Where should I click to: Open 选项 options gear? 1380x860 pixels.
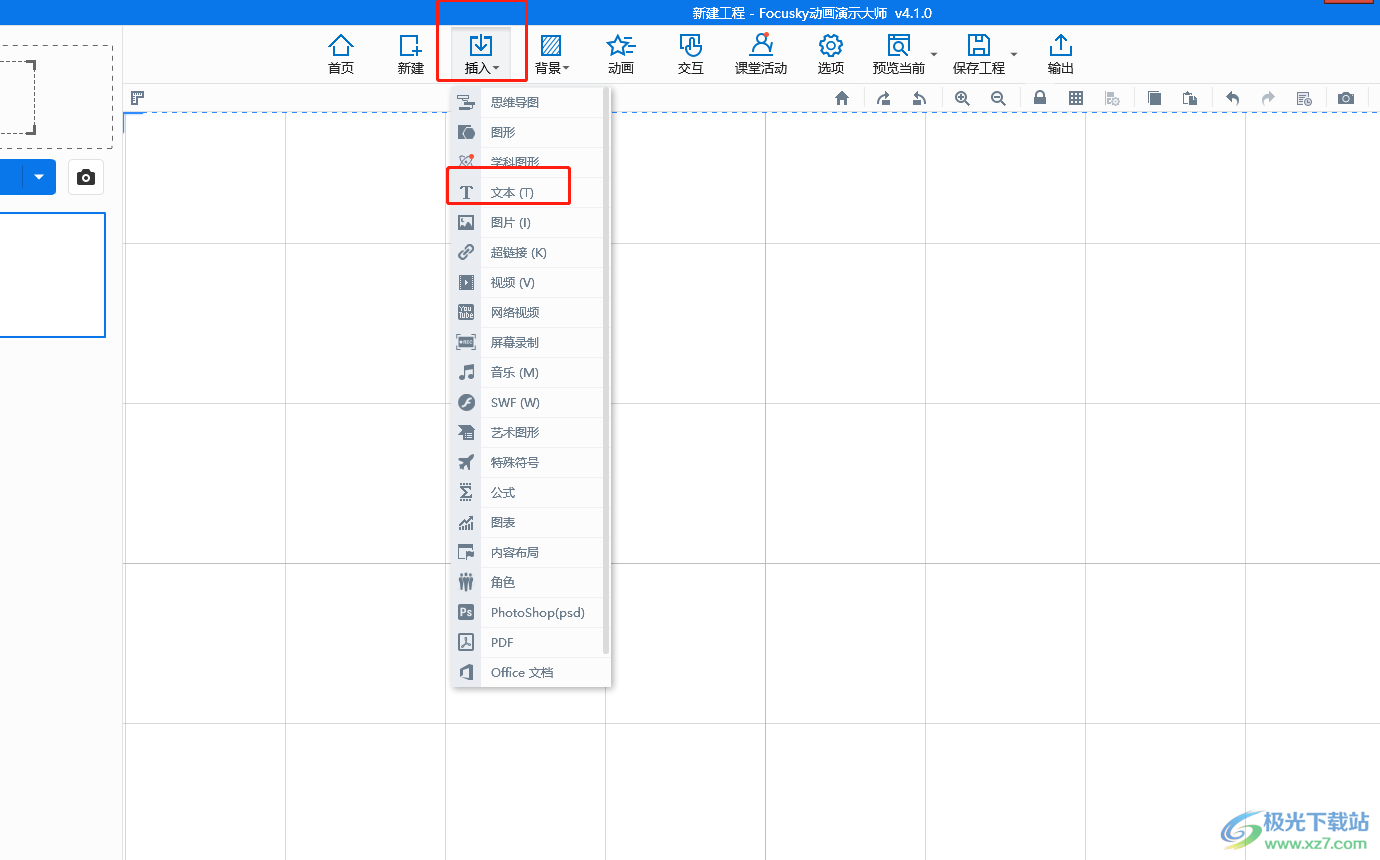pos(831,55)
